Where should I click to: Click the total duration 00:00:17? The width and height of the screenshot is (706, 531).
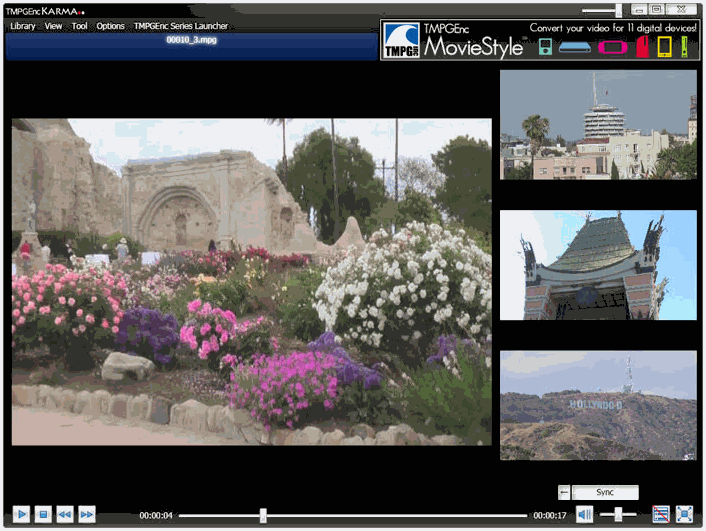[550, 515]
